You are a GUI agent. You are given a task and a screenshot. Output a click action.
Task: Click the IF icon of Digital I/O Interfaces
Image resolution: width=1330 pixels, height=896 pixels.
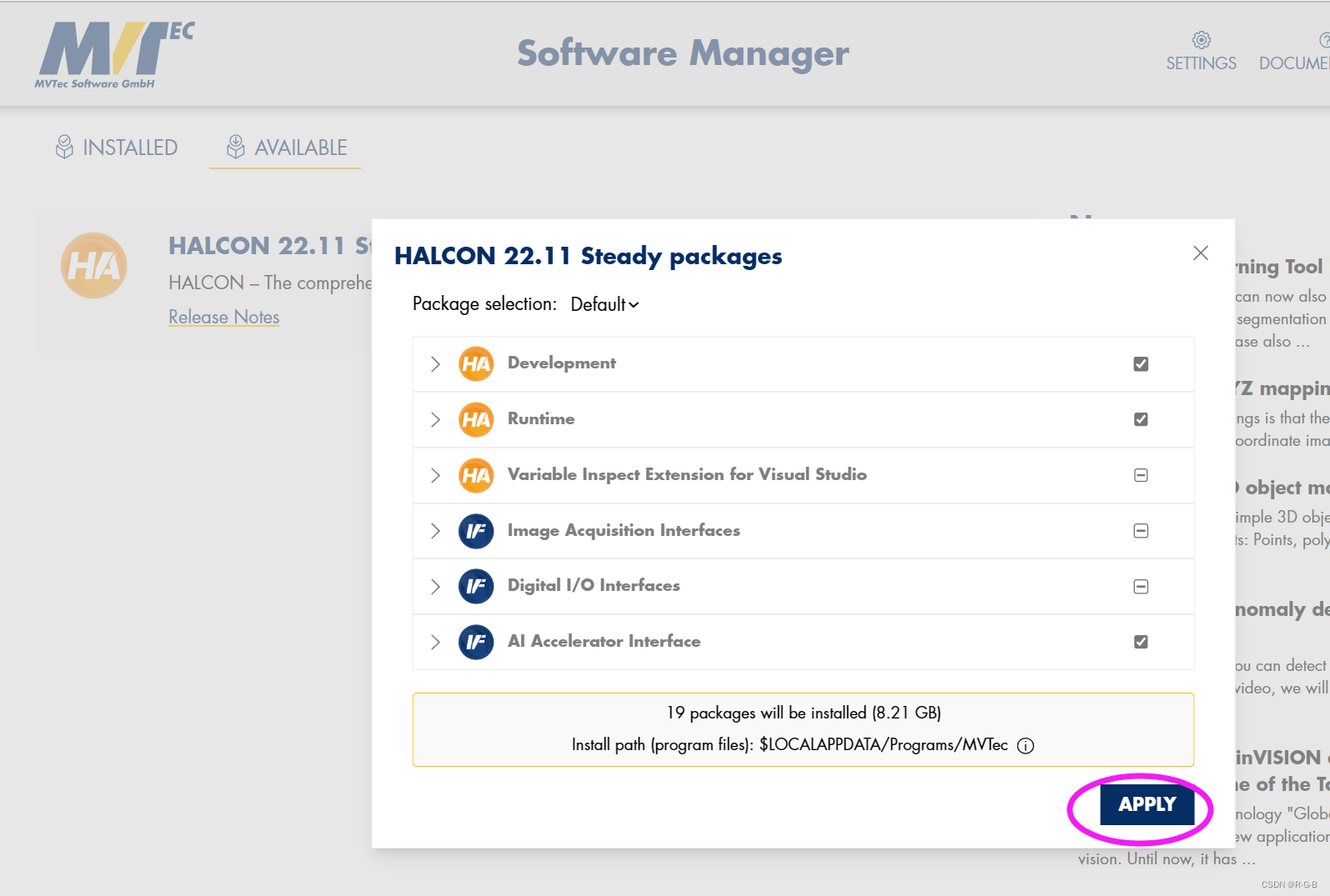coord(476,586)
